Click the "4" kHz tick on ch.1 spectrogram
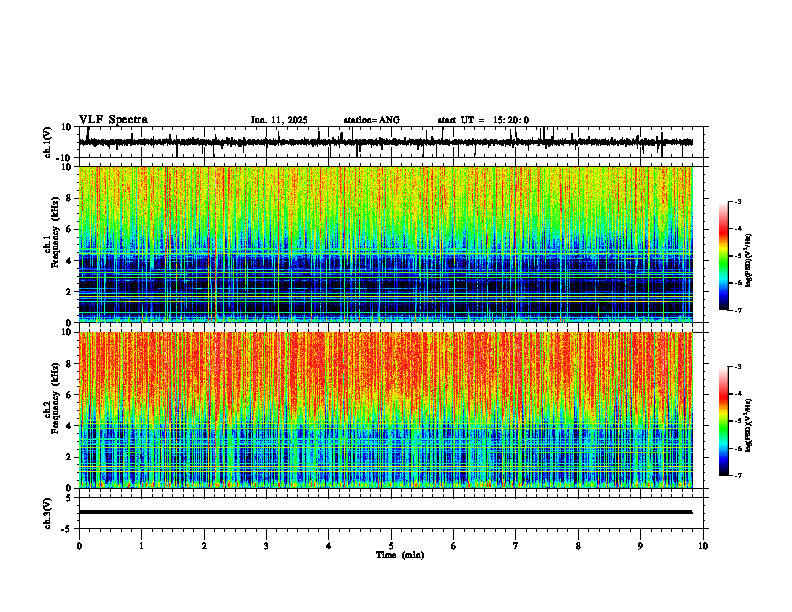Screen dimensions: 792x612 pos(69,261)
